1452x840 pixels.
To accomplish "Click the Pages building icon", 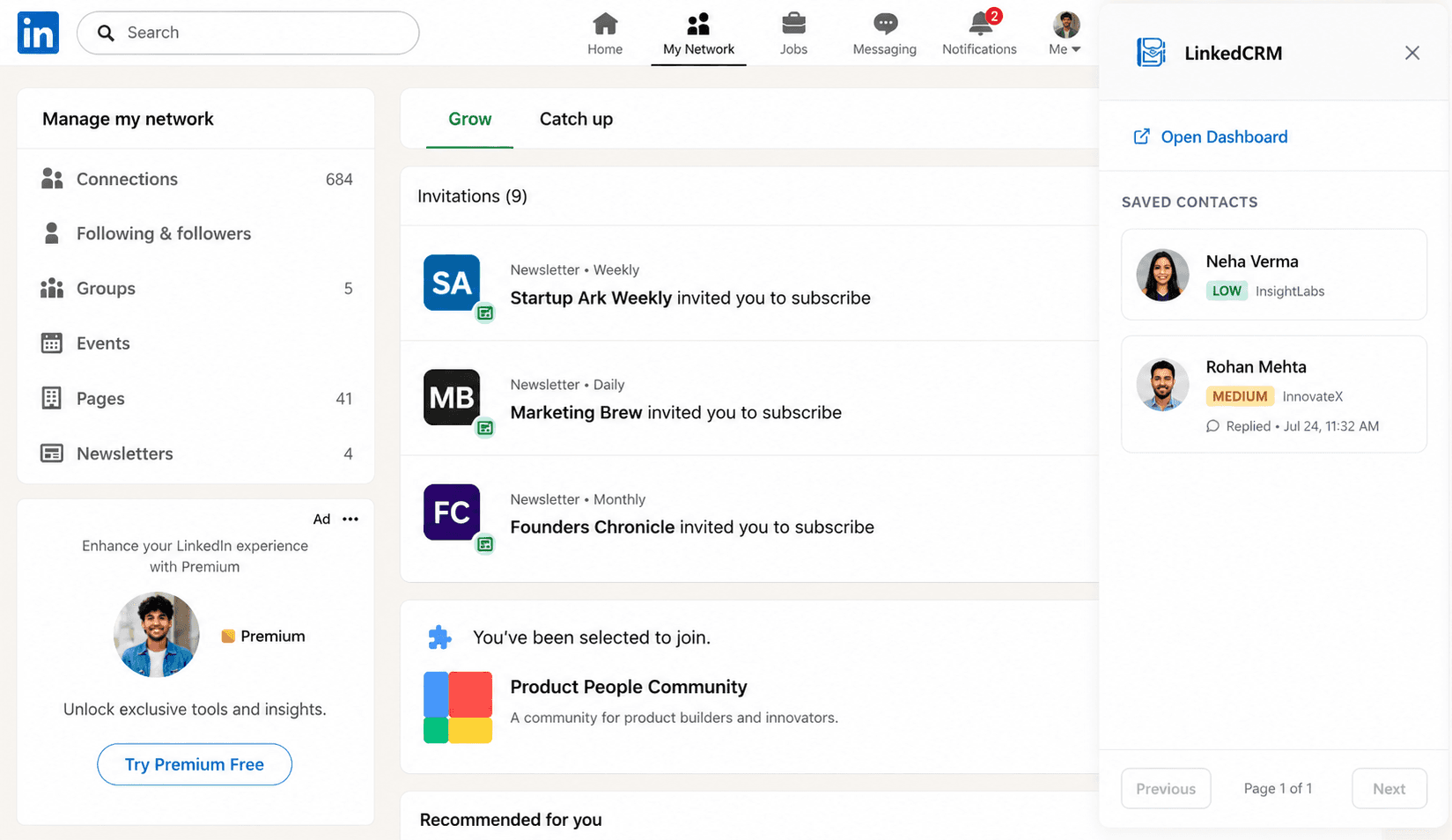I will pyautogui.click(x=52, y=398).
